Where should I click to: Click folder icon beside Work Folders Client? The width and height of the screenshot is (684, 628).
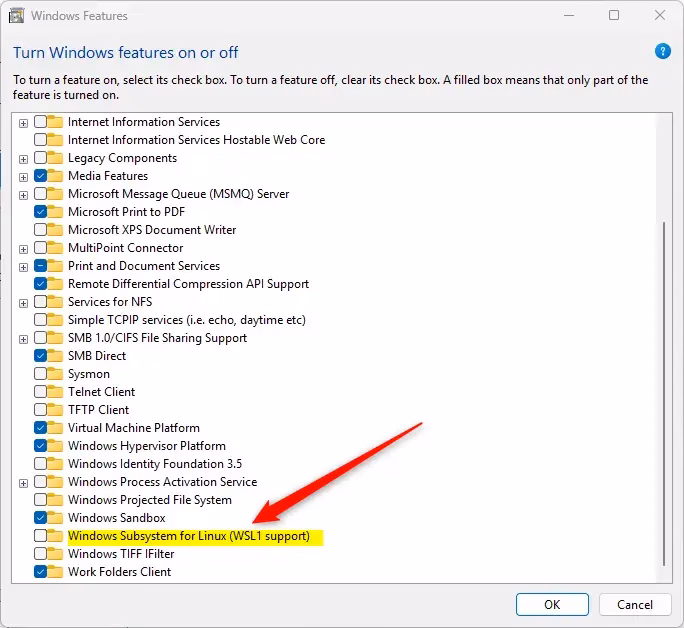tap(56, 572)
